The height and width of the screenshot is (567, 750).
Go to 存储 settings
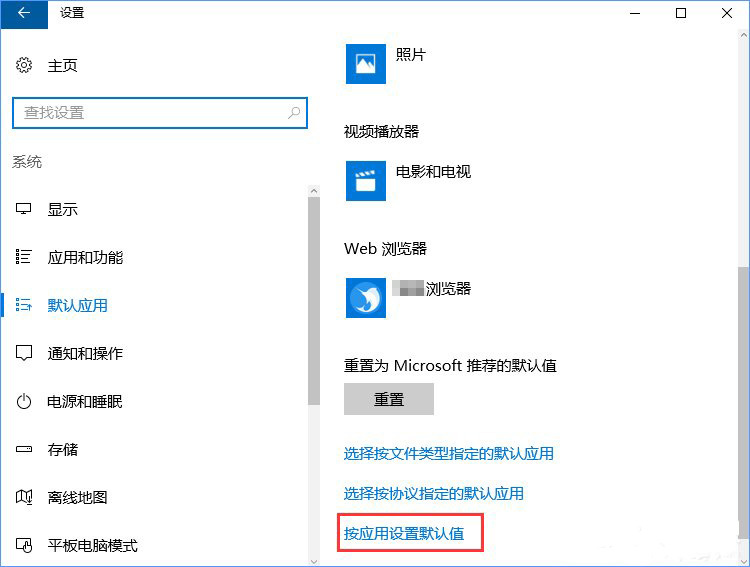pos(63,450)
